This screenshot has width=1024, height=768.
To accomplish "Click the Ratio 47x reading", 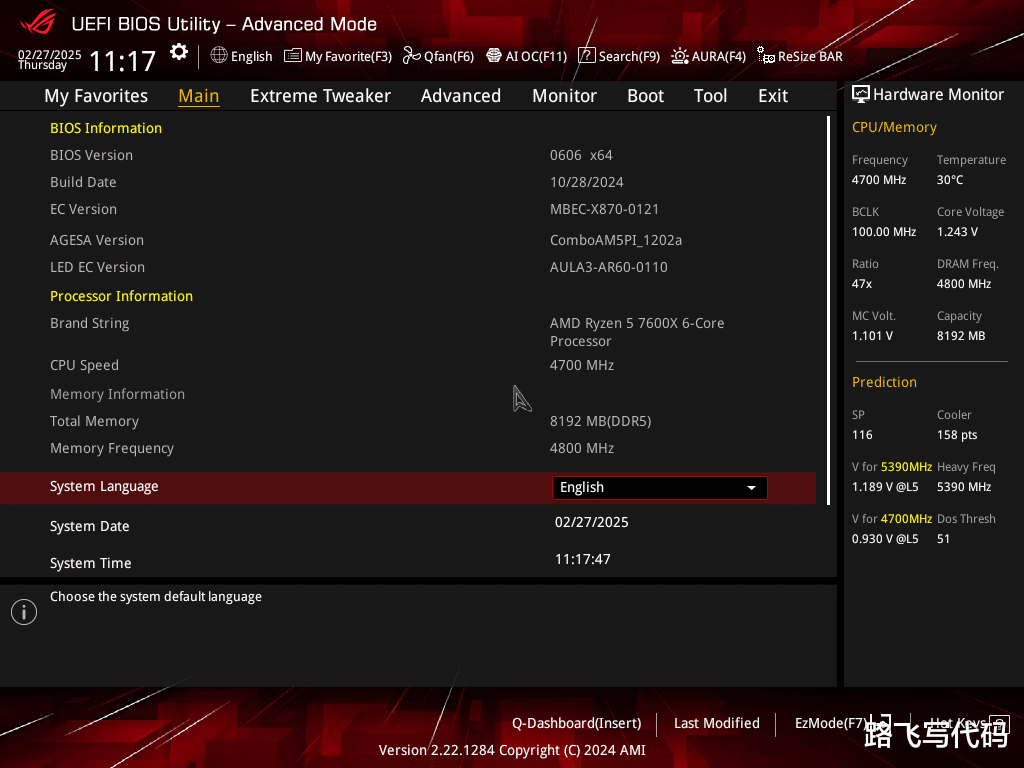I will [861, 283].
